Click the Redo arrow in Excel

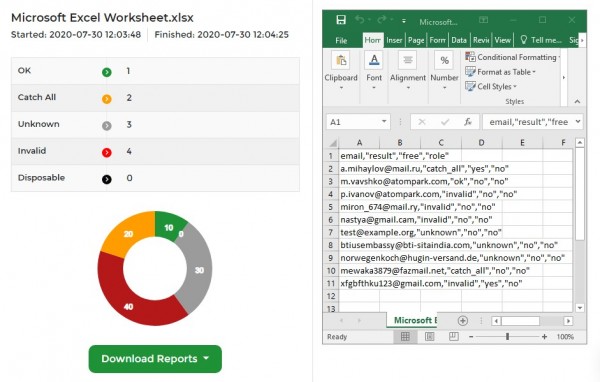[x=382, y=20]
